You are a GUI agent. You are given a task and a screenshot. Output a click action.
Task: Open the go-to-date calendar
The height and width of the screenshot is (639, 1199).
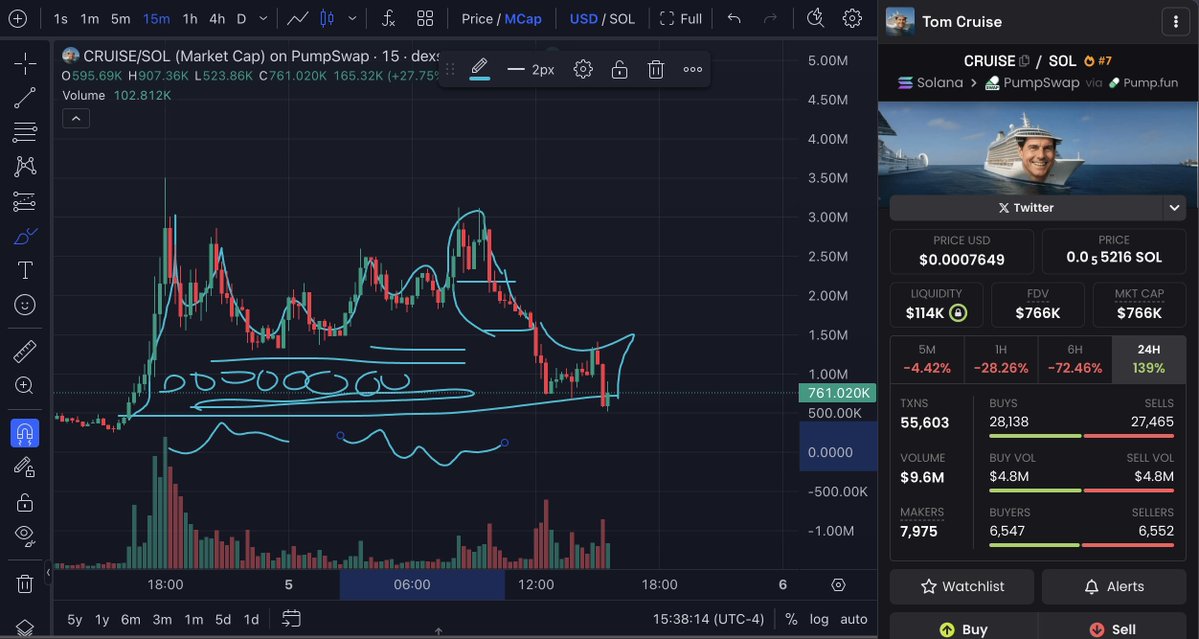[x=291, y=618]
